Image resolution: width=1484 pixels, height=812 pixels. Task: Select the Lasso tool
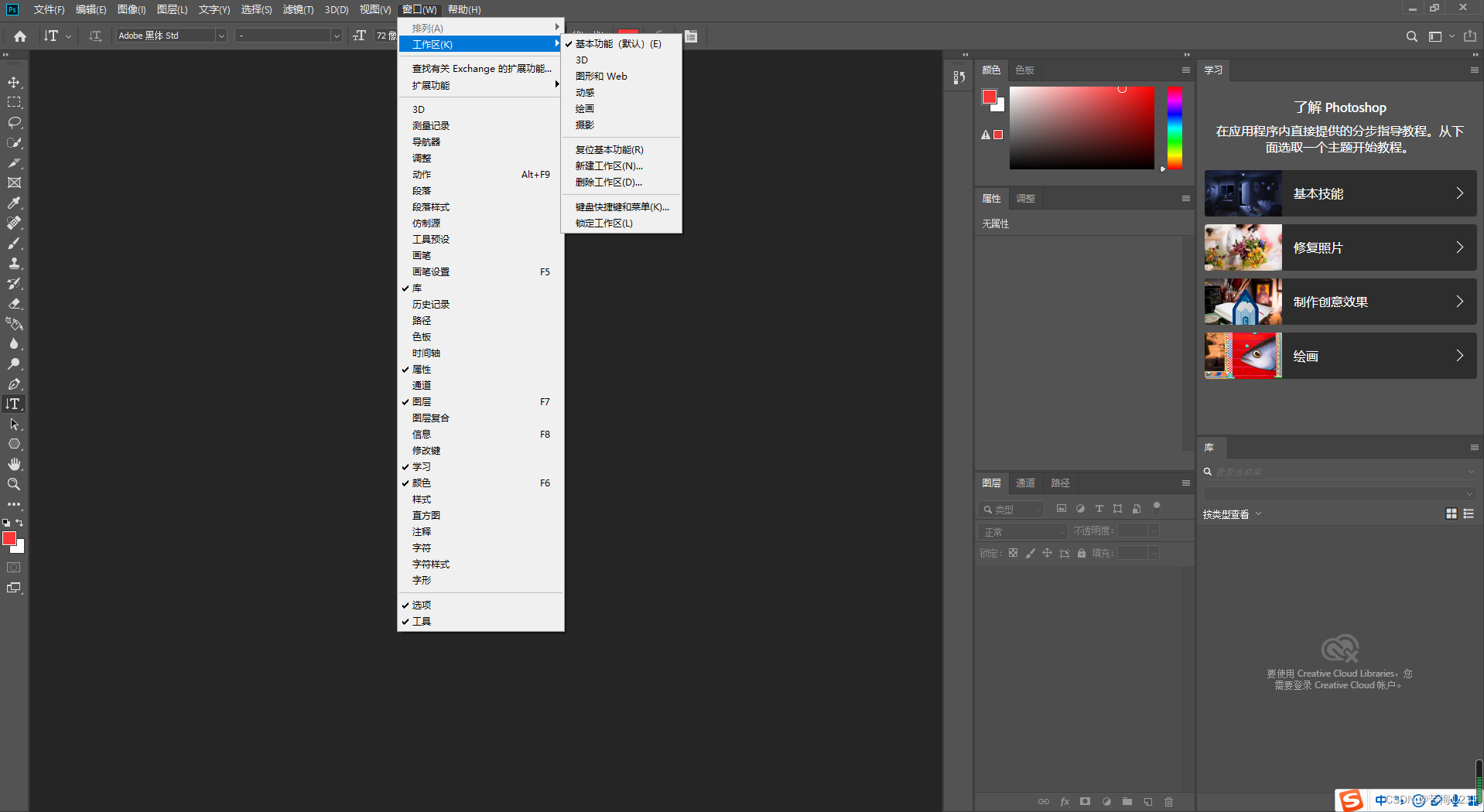point(14,122)
